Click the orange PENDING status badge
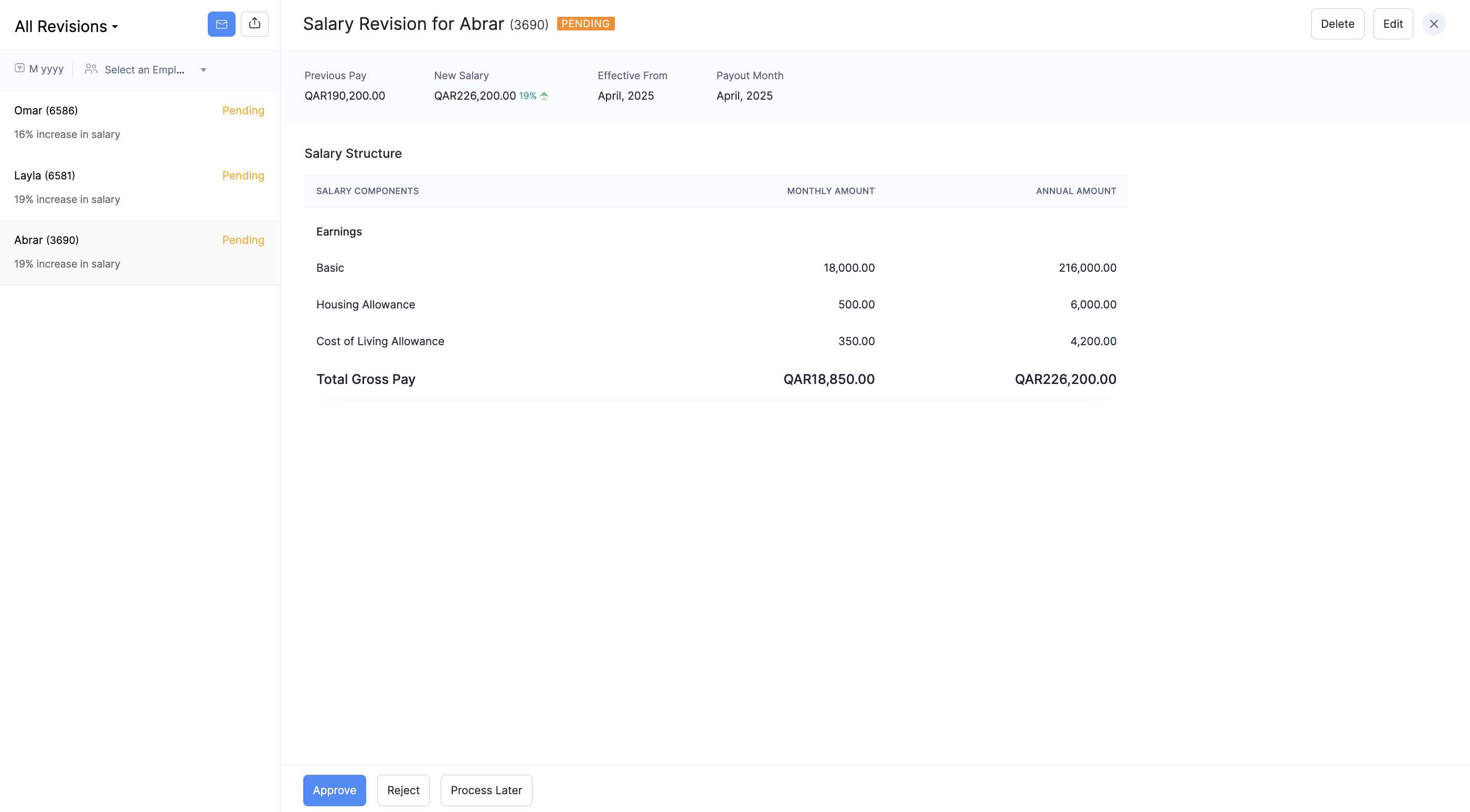This screenshot has height=812, width=1470. pos(585,24)
